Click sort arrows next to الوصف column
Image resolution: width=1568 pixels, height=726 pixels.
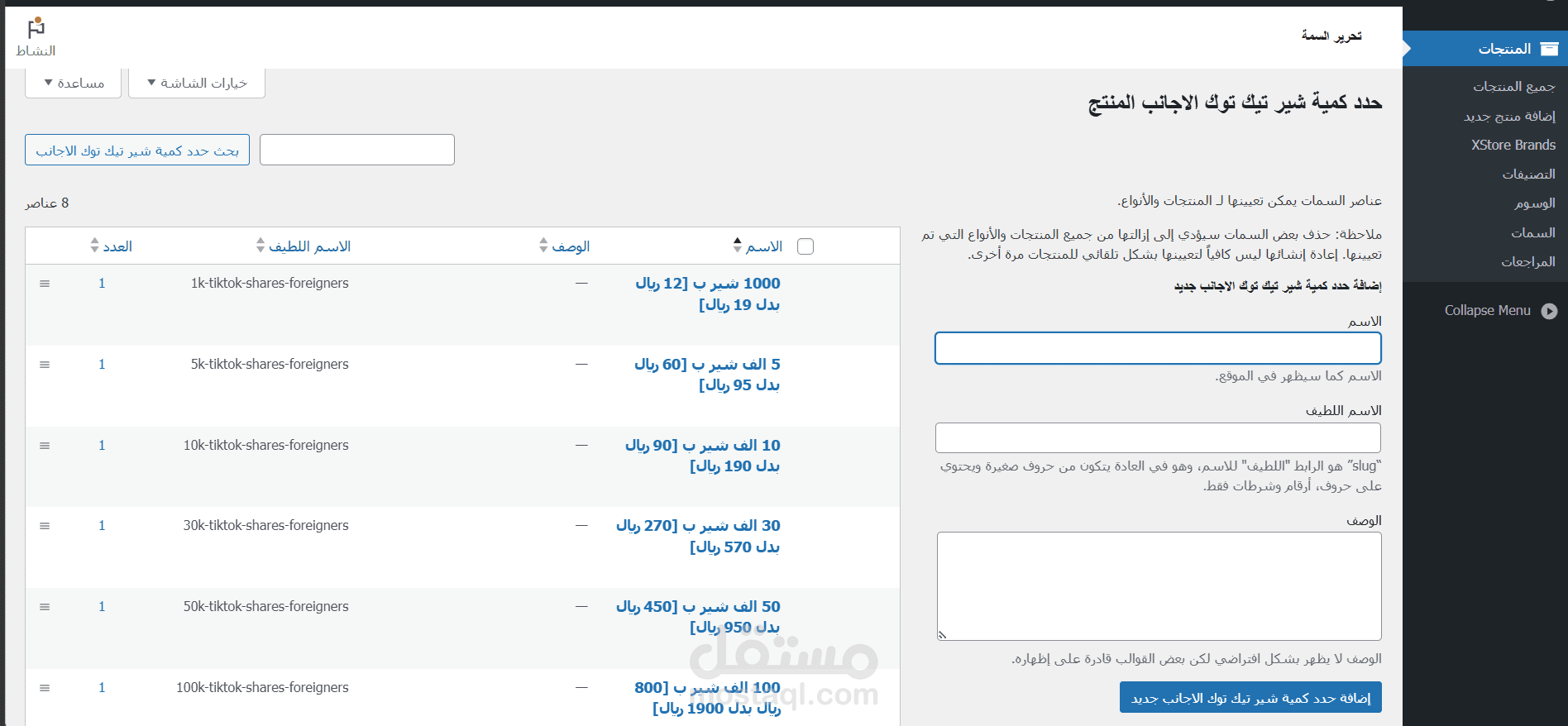[543, 246]
